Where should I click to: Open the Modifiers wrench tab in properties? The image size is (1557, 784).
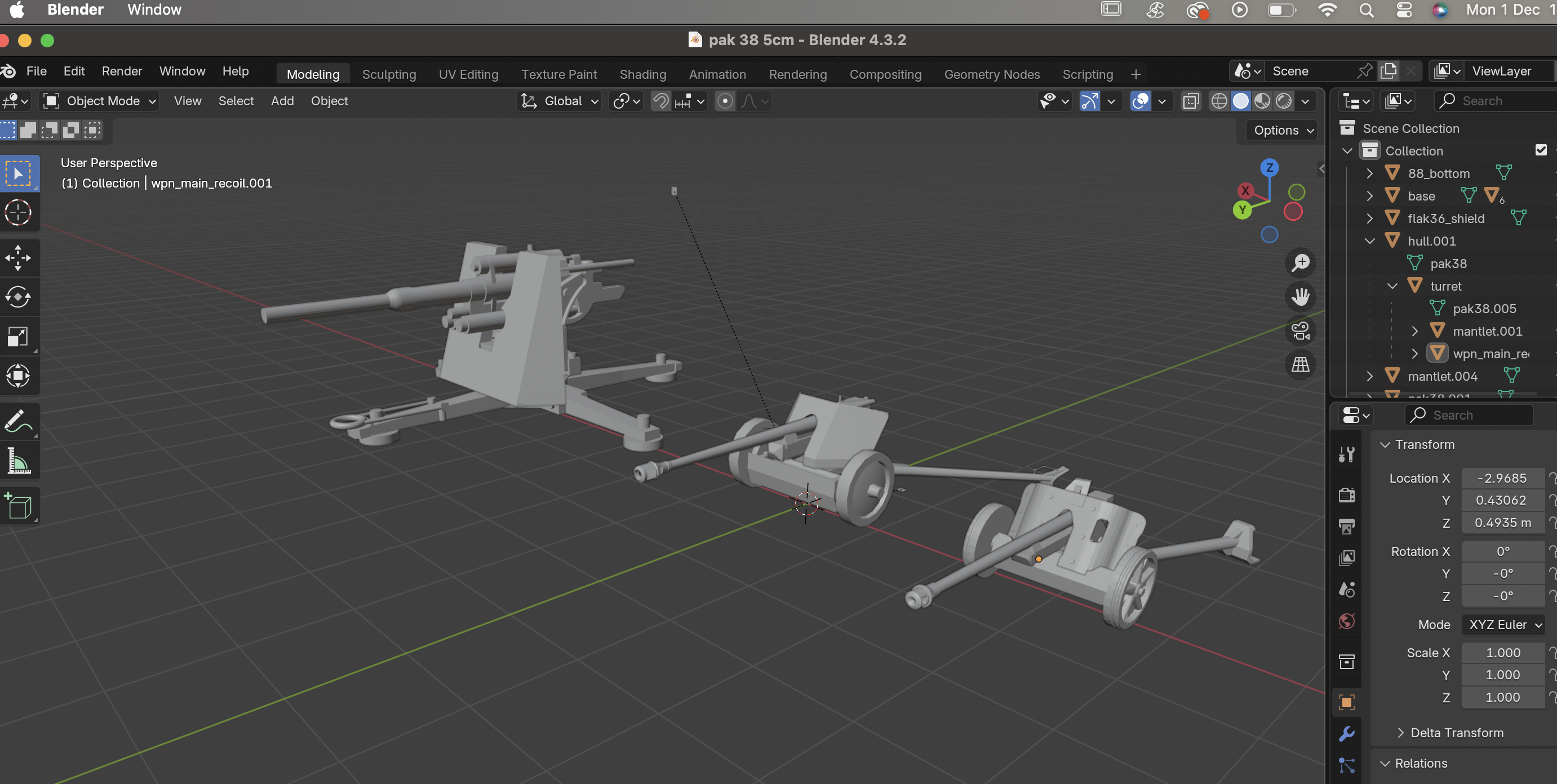point(1347,734)
